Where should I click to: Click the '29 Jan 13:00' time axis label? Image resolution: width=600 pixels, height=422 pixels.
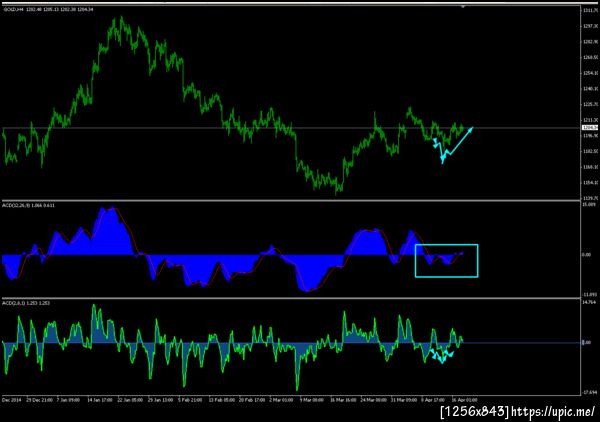pos(160,400)
